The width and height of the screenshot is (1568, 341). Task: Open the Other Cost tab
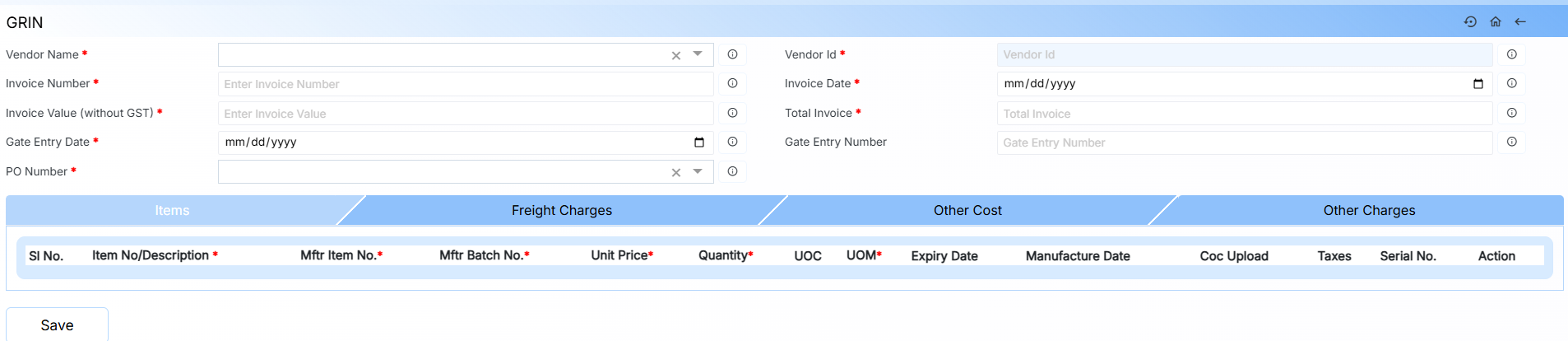(967, 210)
